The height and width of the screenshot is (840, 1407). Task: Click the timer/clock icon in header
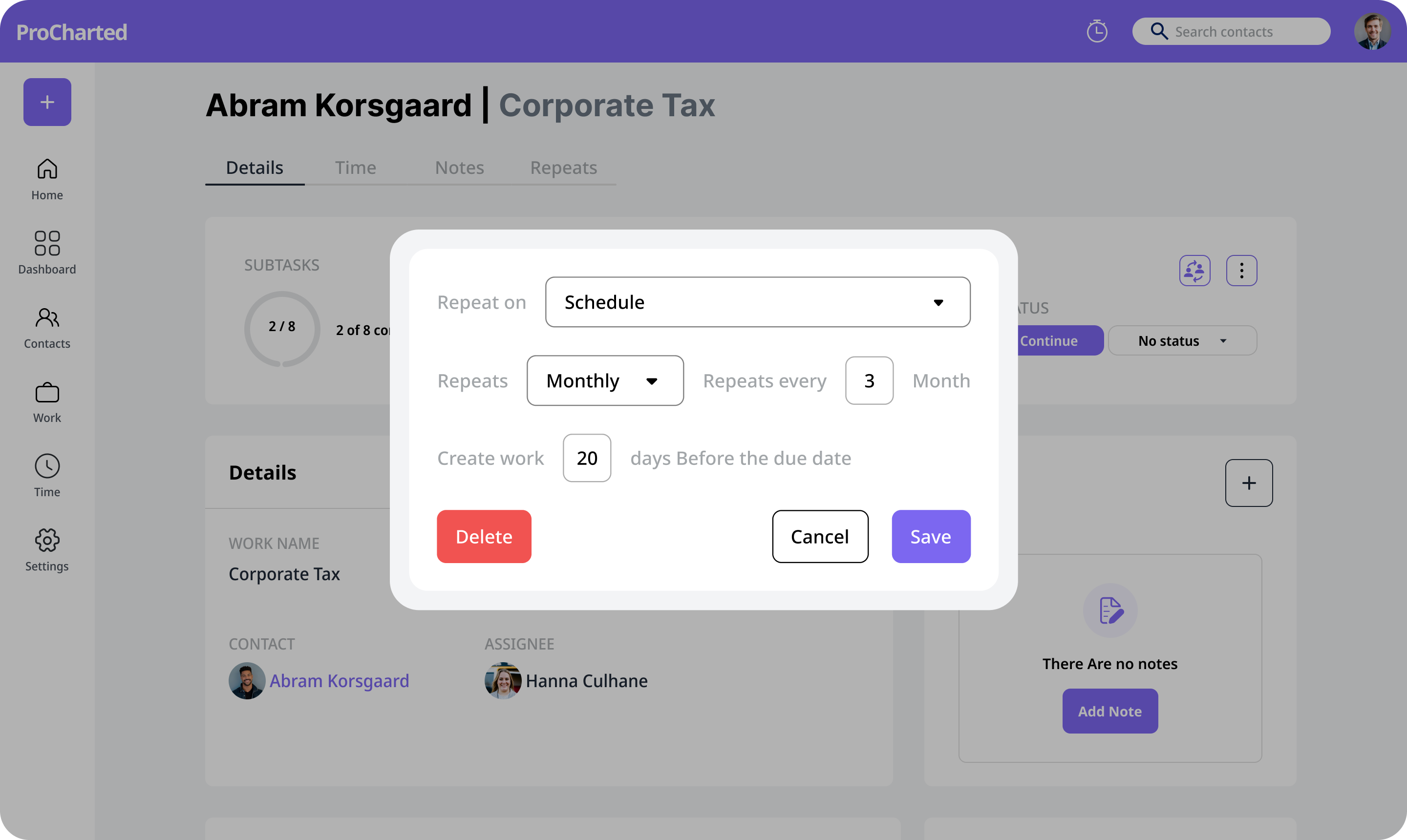coord(1097,31)
